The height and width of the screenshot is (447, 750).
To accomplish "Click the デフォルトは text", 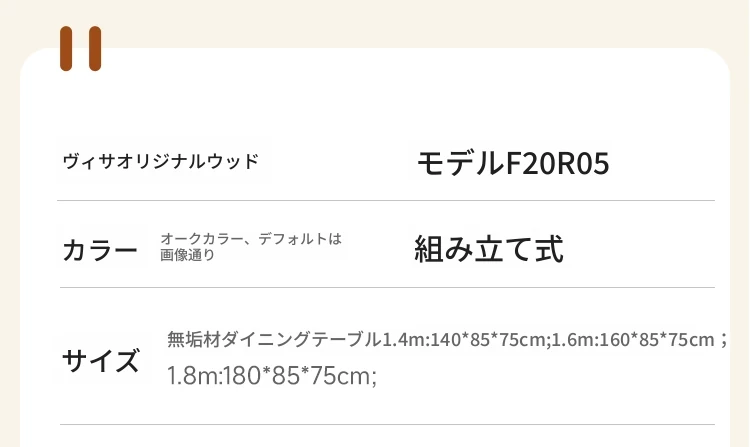I will tap(300, 240).
